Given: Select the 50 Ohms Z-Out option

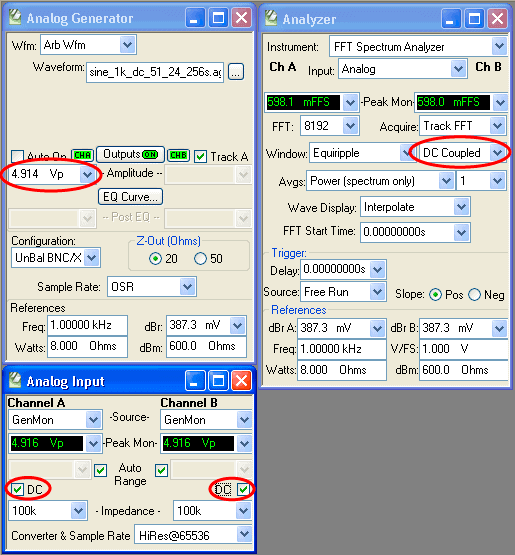Looking at the screenshot, I should pos(200,259).
